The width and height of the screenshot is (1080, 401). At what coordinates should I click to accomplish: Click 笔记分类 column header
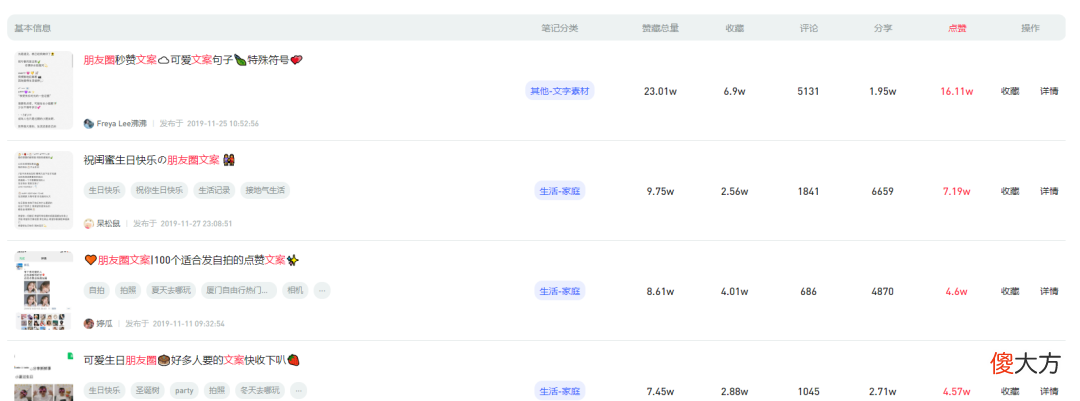[560, 28]
